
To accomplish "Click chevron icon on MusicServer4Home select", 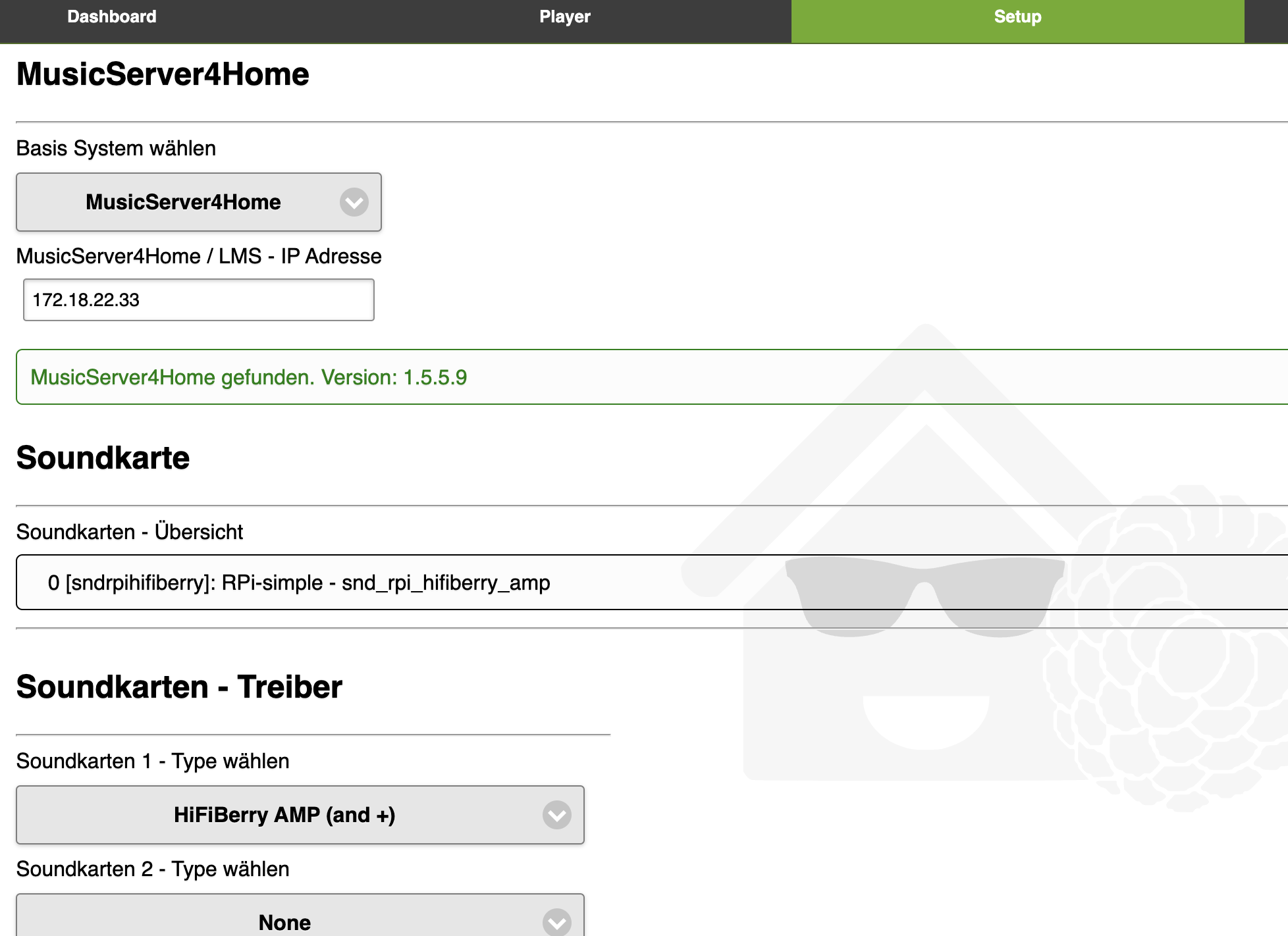I will [x=354, y=202].
